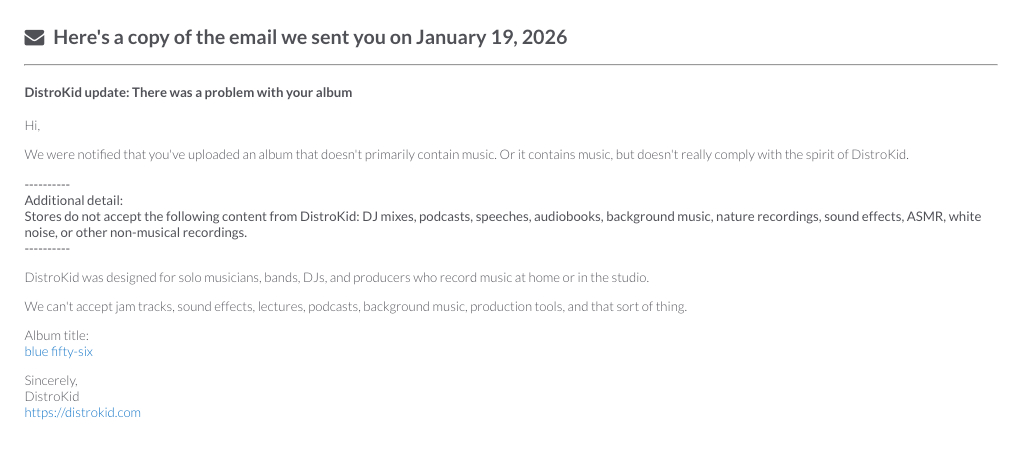Visit the https://distrokid.com link
The height and width of the screenshot is (470, 1016).
(x=83, y=412)
